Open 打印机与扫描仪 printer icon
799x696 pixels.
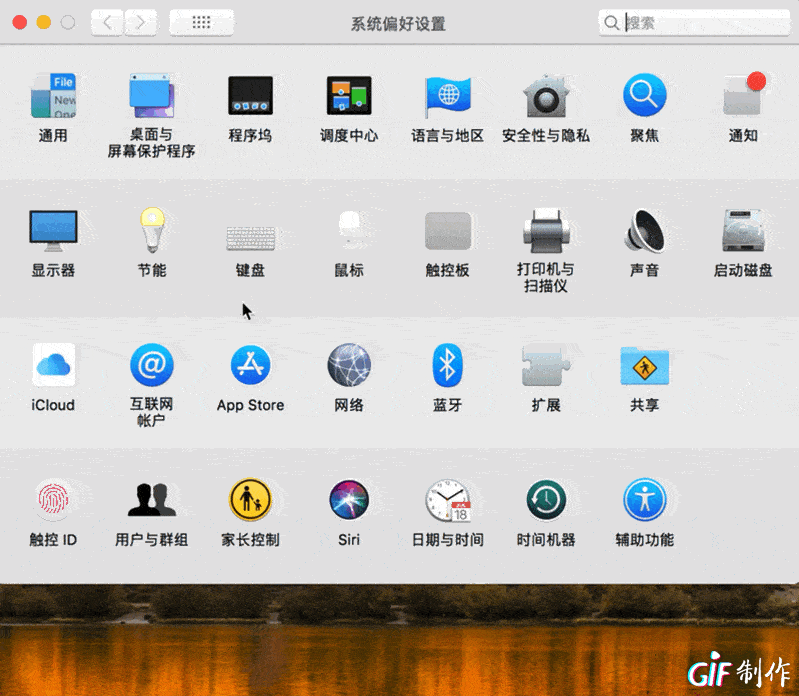(x=546, y=230)
